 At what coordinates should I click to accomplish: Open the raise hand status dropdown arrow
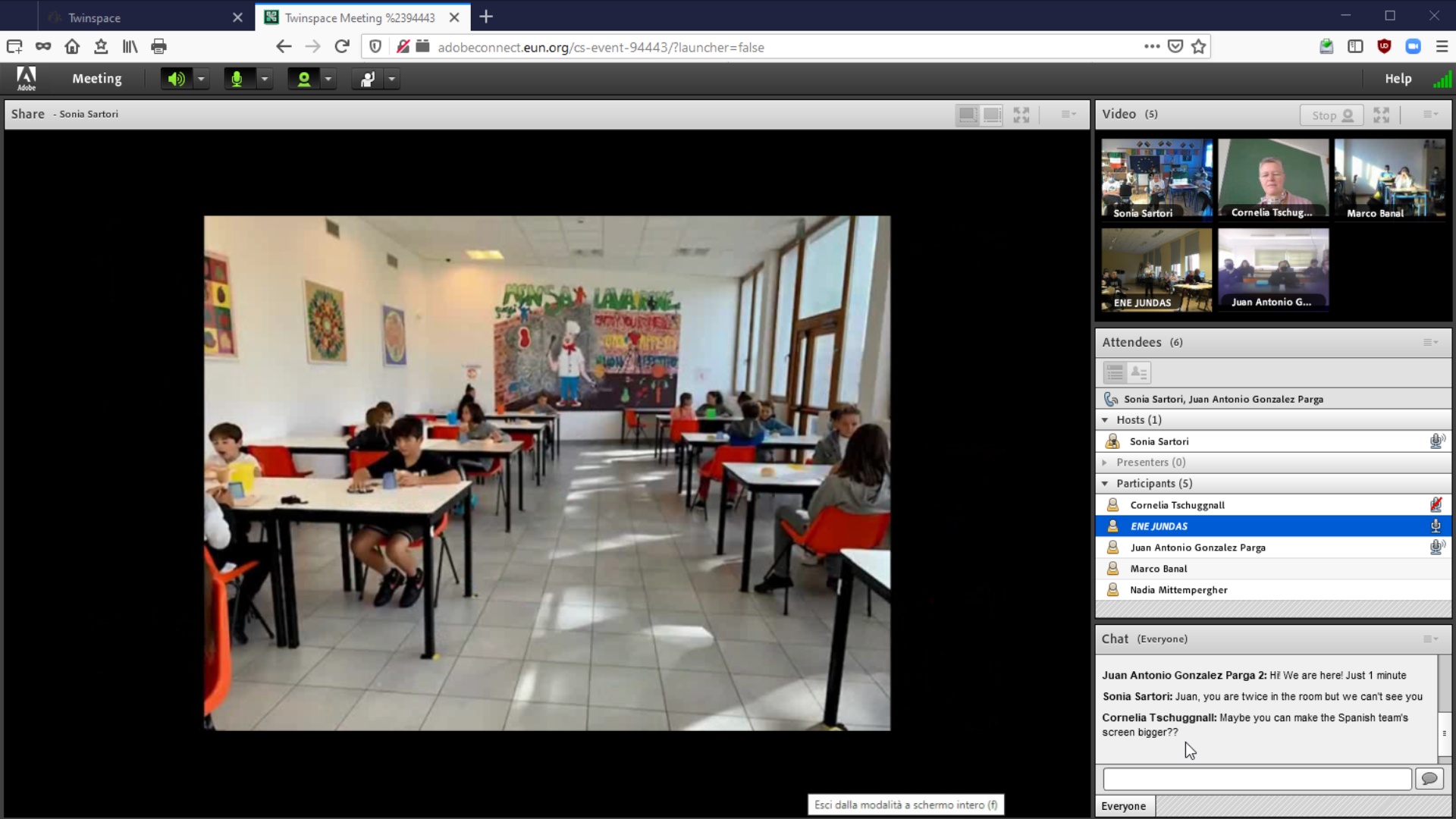click(x=392, y=79)
